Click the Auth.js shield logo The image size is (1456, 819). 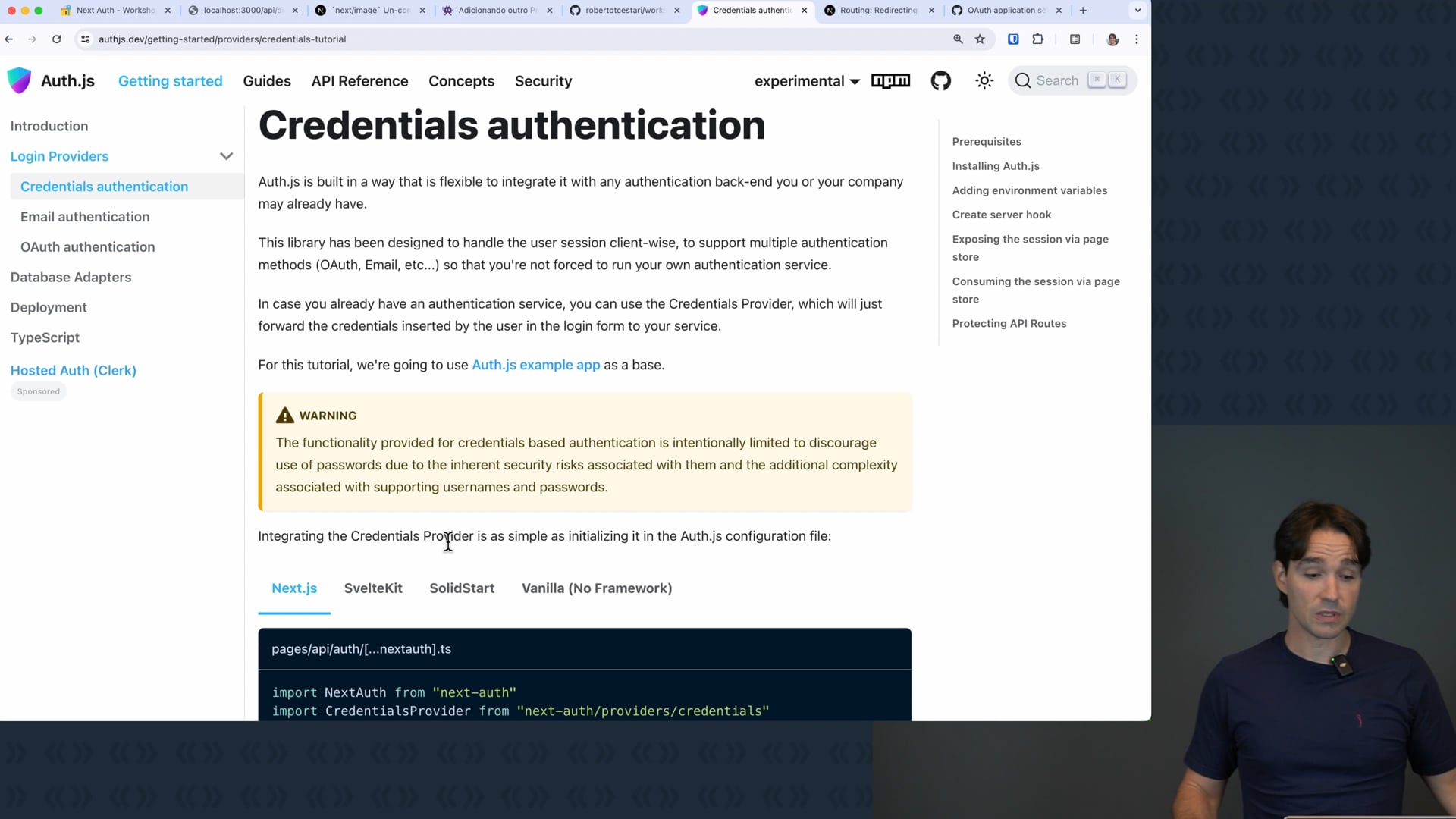(20, 80)
